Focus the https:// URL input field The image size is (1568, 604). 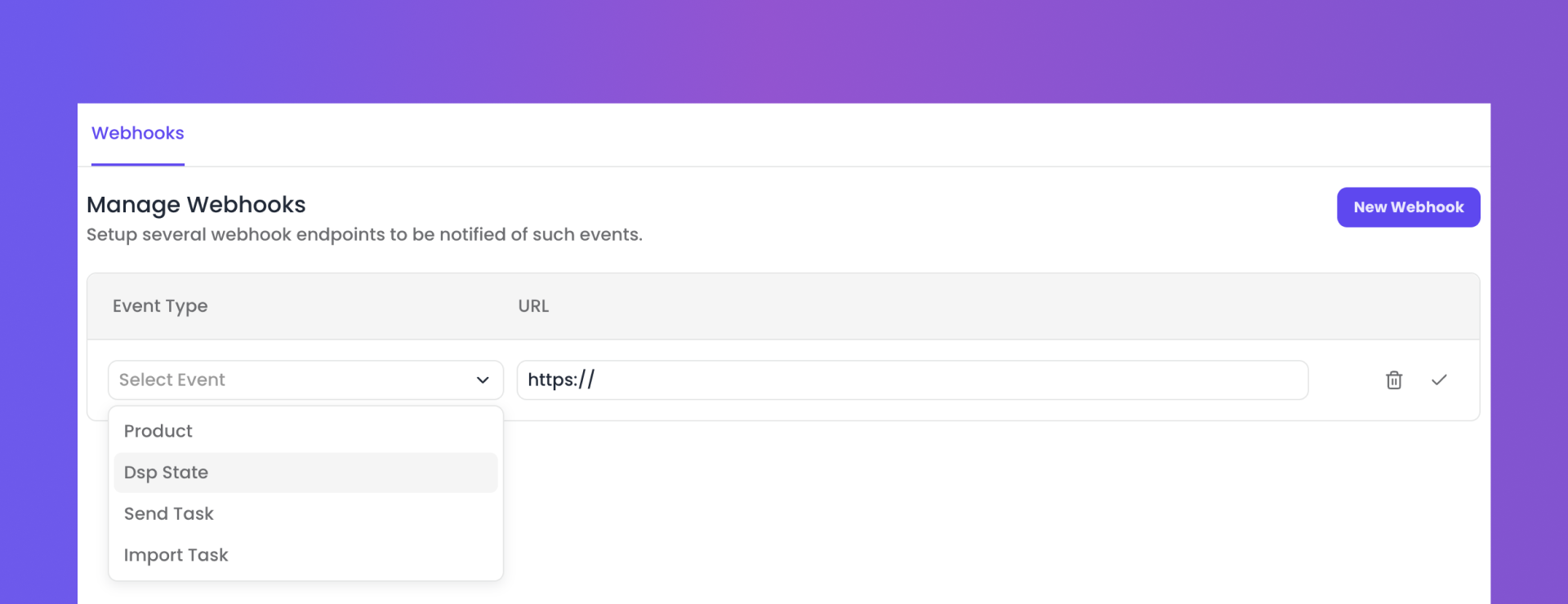[x=912, y=380]
